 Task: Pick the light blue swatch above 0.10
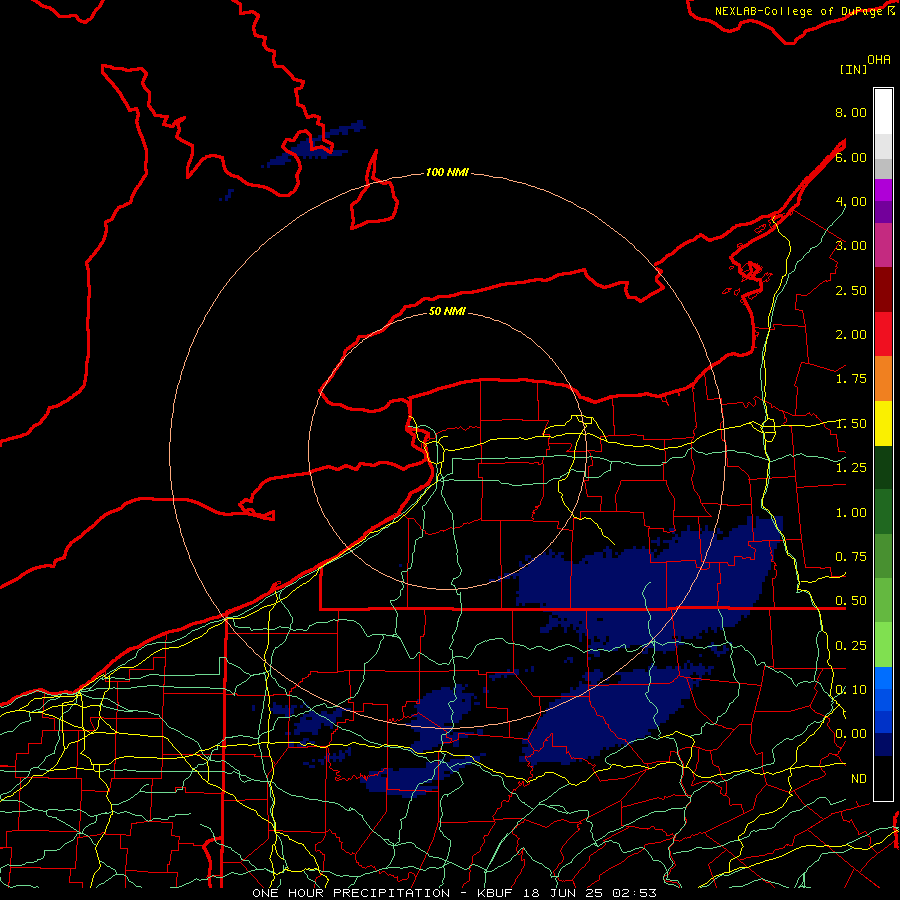point(883,678)
